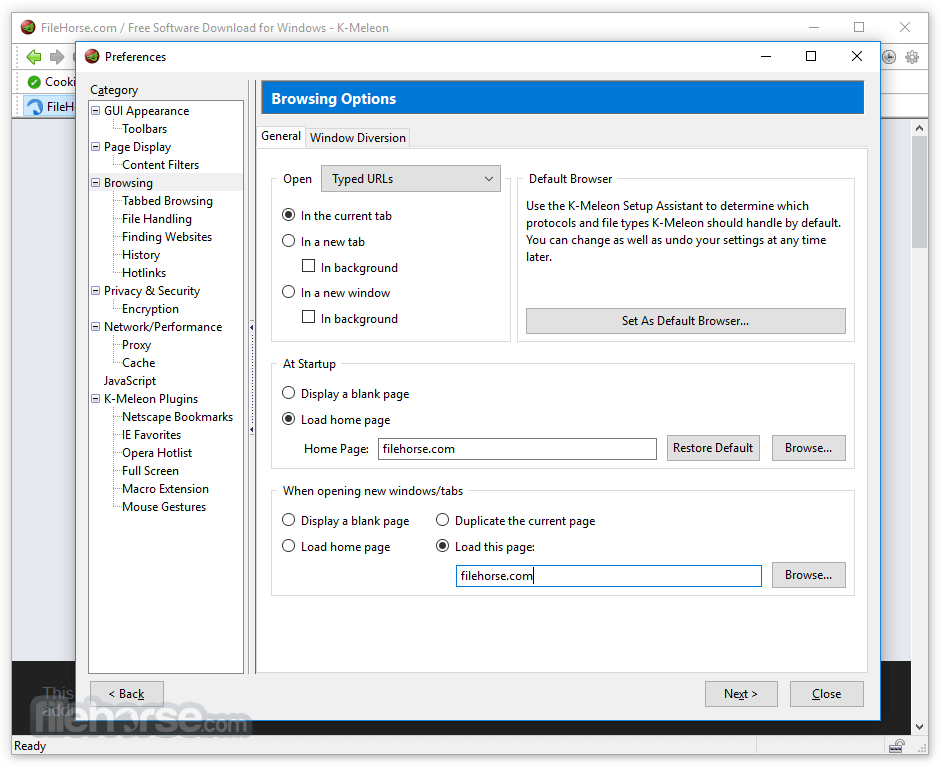The height and width of the screenshot is (768, 943).
Task: Collapse the Privacy & Security node
Action: coord(96,290)
